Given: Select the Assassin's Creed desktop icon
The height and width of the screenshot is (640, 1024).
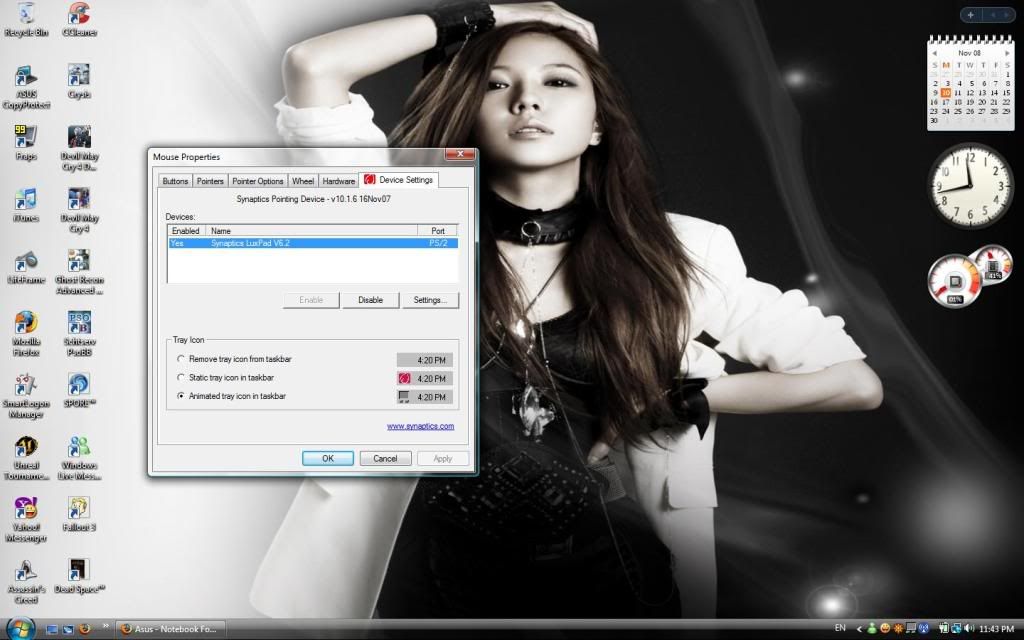Looking at the screenshot, I should 26,581.
